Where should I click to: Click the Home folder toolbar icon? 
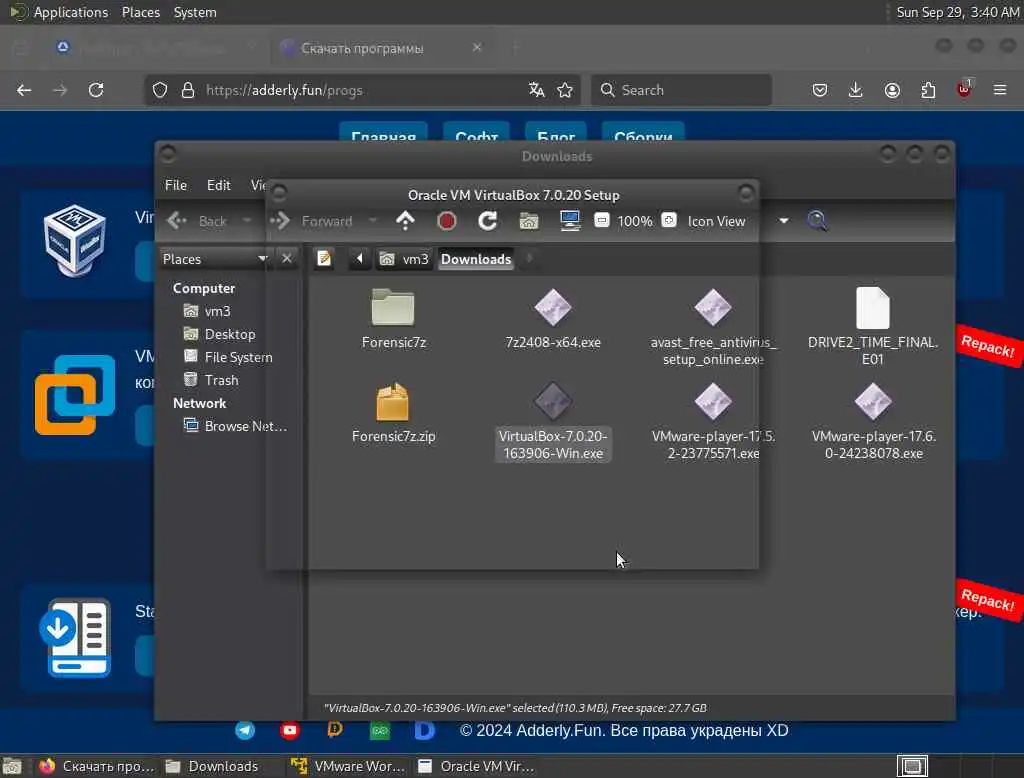point(528,221)
